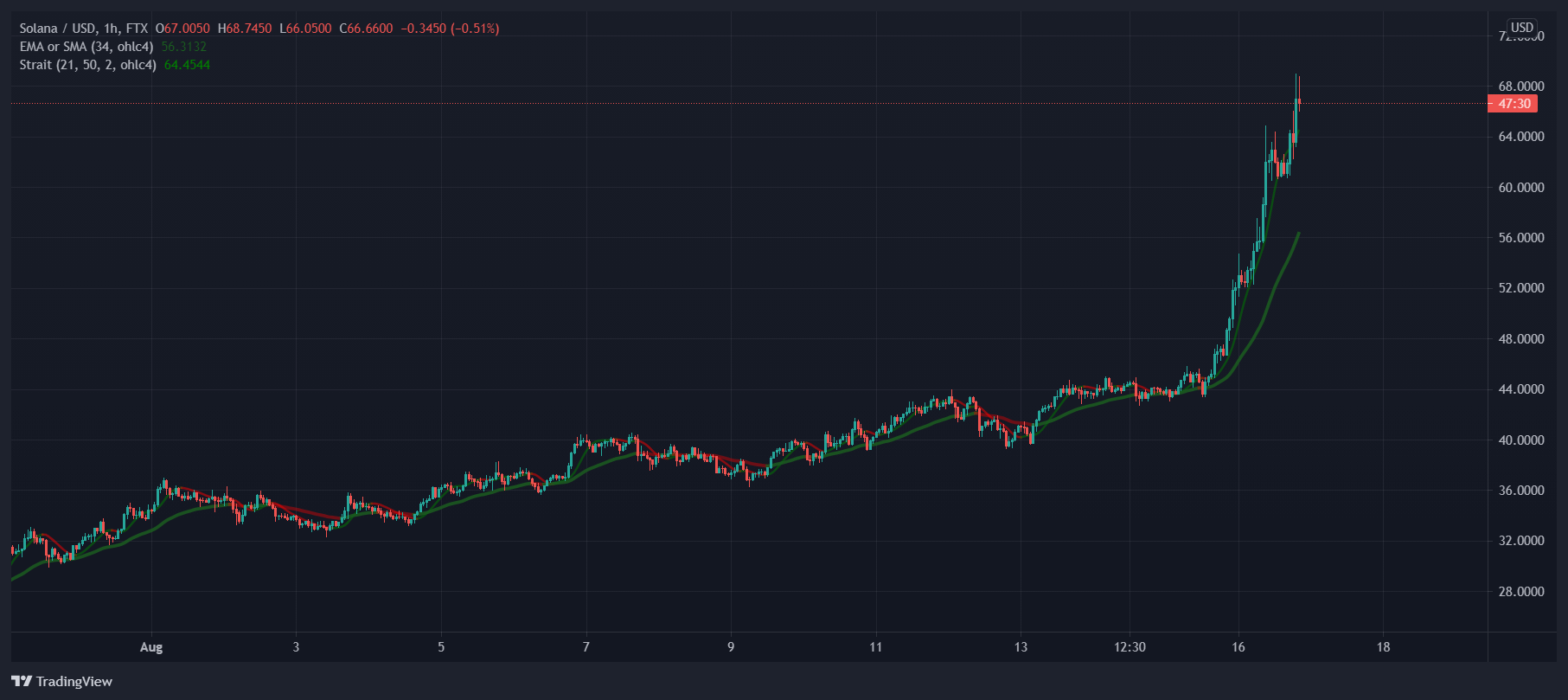Click the 18 date on time axis

[1384, 647]
